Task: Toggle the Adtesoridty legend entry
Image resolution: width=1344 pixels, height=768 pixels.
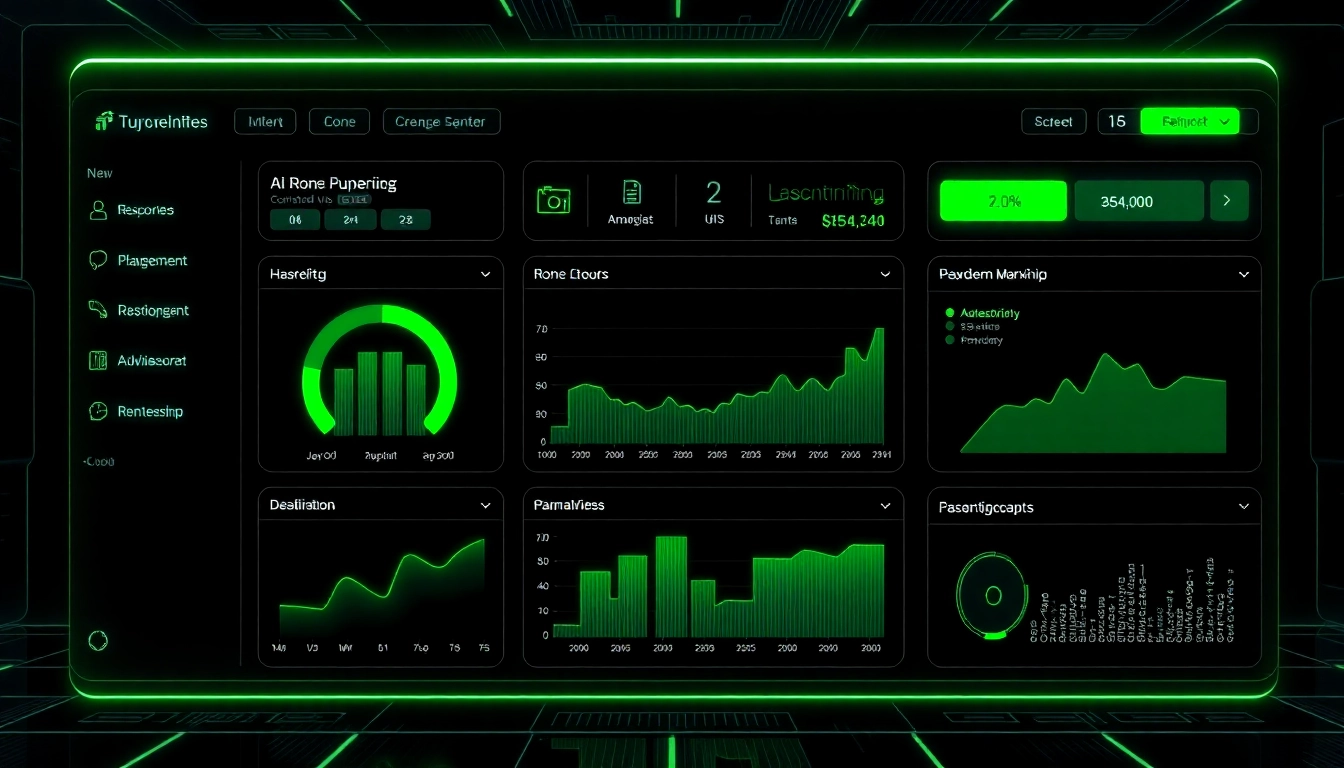Action: pyautogui.click(x=982, y=313)
